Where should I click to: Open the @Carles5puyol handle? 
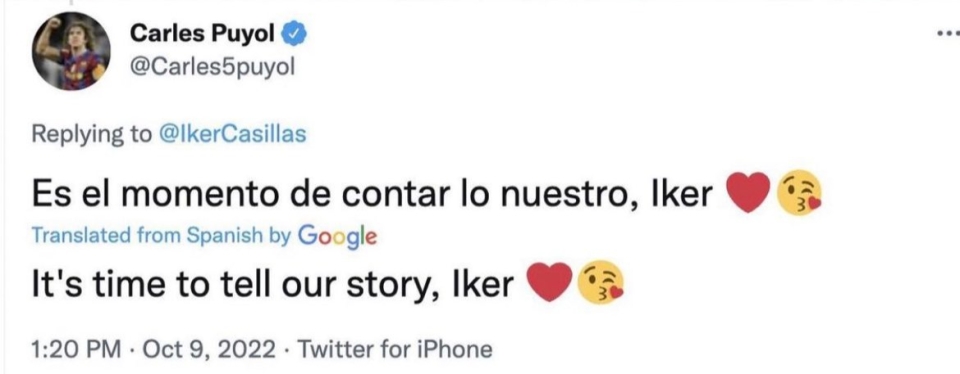(213, 68)
